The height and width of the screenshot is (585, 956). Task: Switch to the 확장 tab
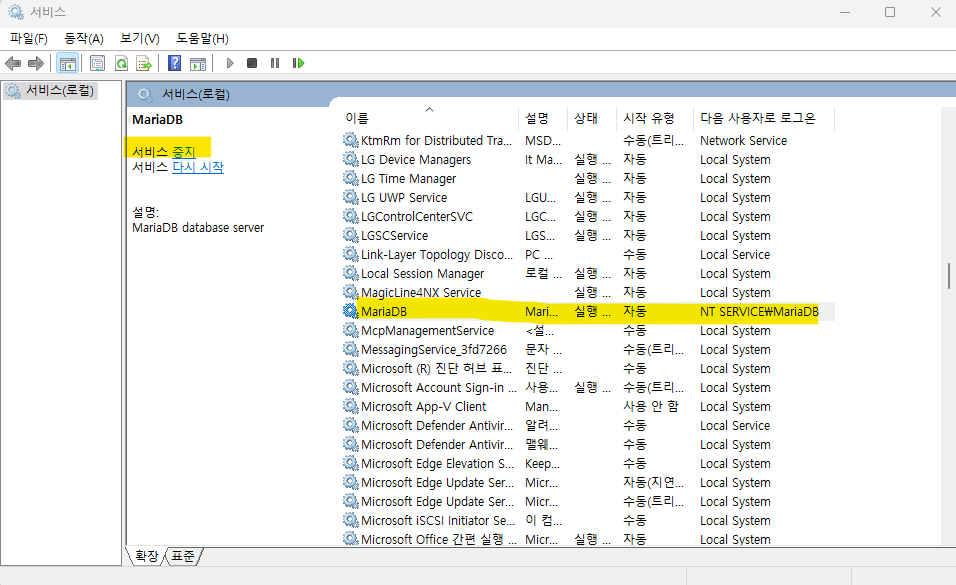pos(146,556)
